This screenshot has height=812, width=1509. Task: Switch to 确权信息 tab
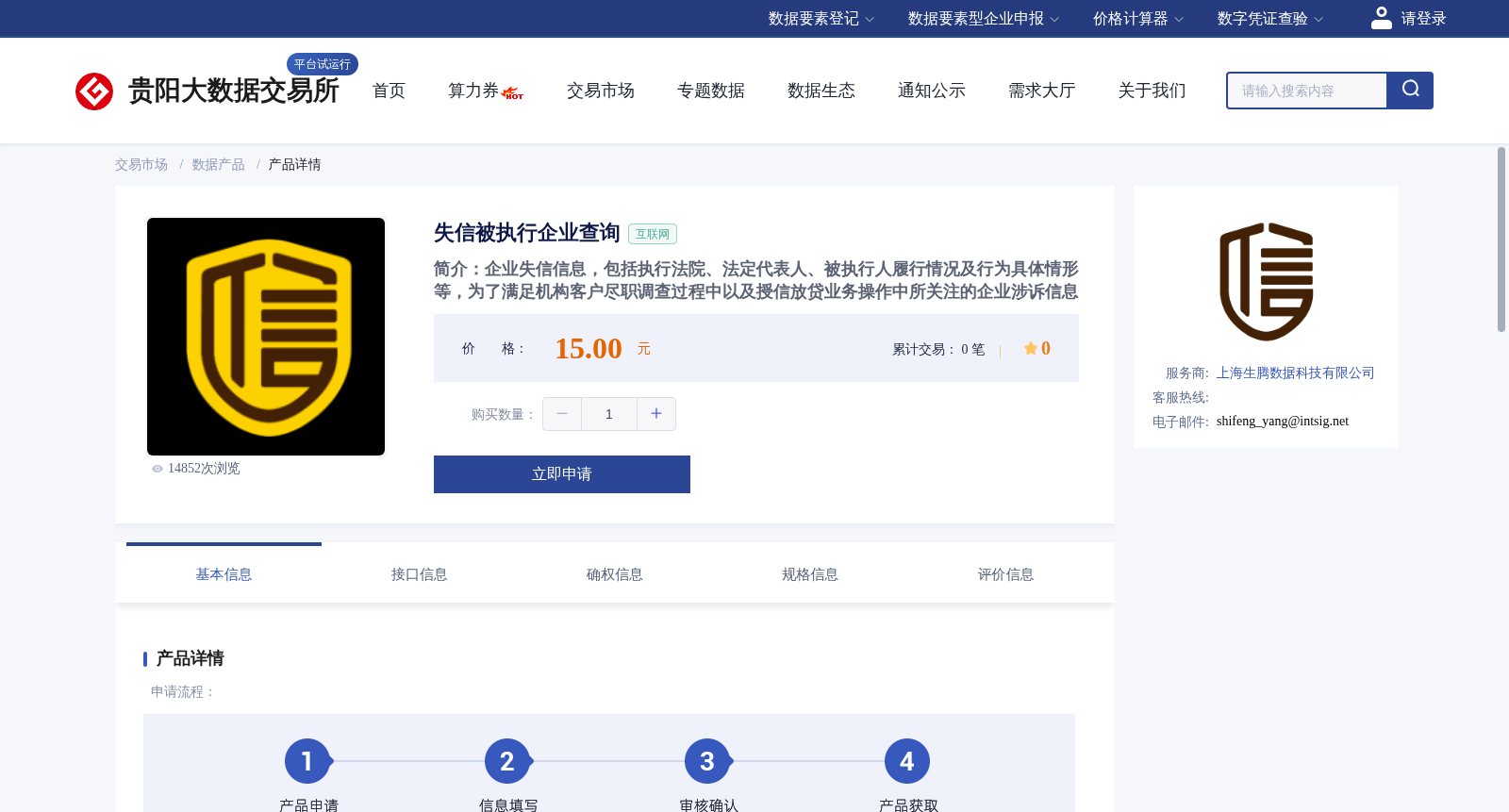614,574
